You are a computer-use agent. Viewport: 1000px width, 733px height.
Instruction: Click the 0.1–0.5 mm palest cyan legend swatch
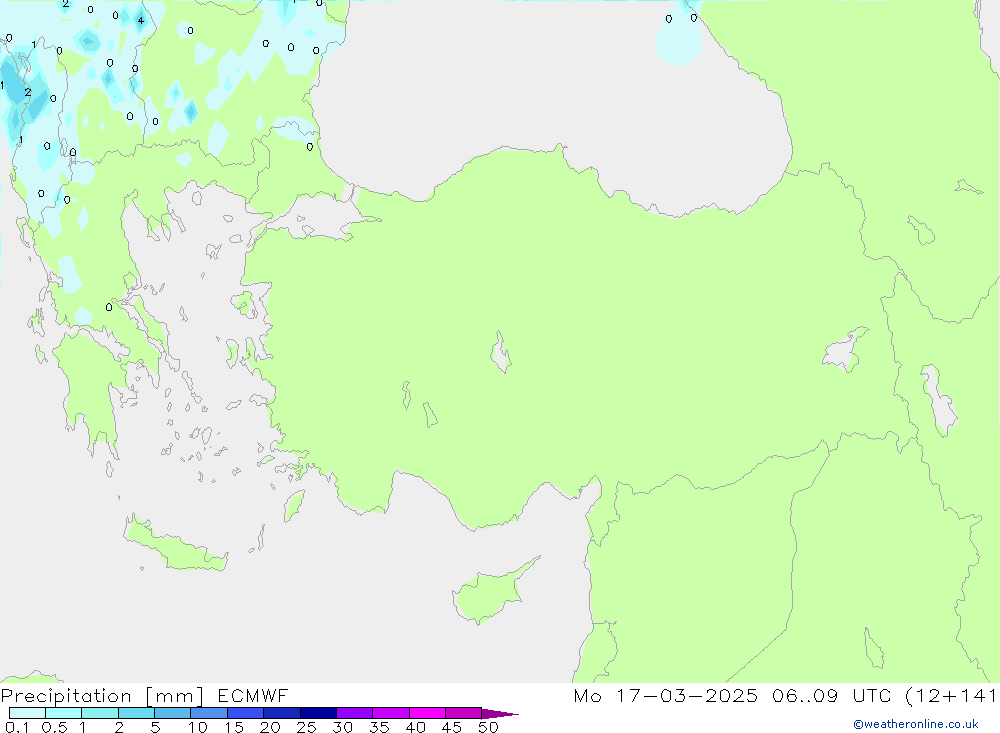(27, 713)
